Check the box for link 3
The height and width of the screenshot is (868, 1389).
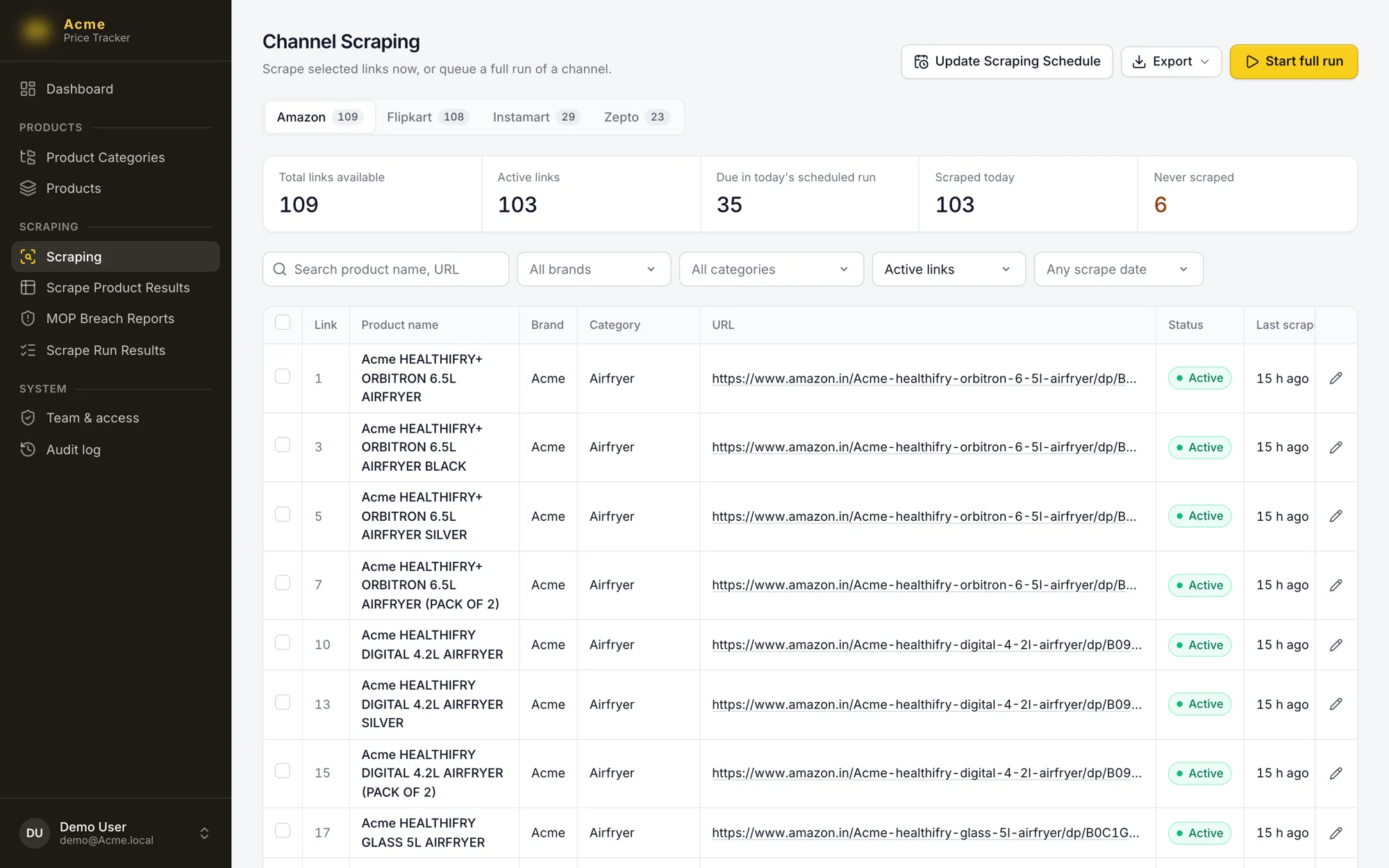pyautogui.click(x=283, y=444)
